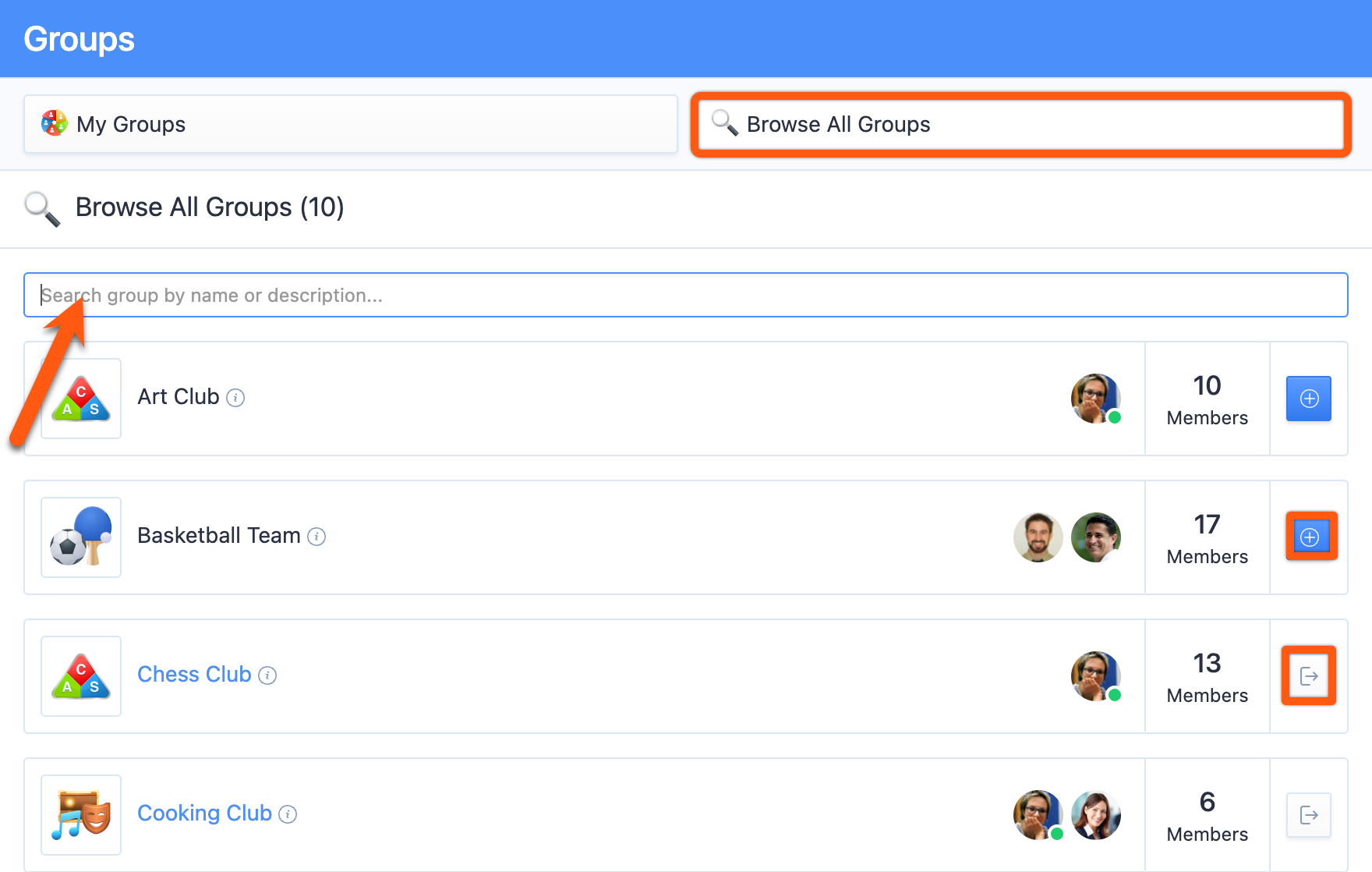Focus the search group input field
Screen dimensions: 1372x872
[686, 295]
